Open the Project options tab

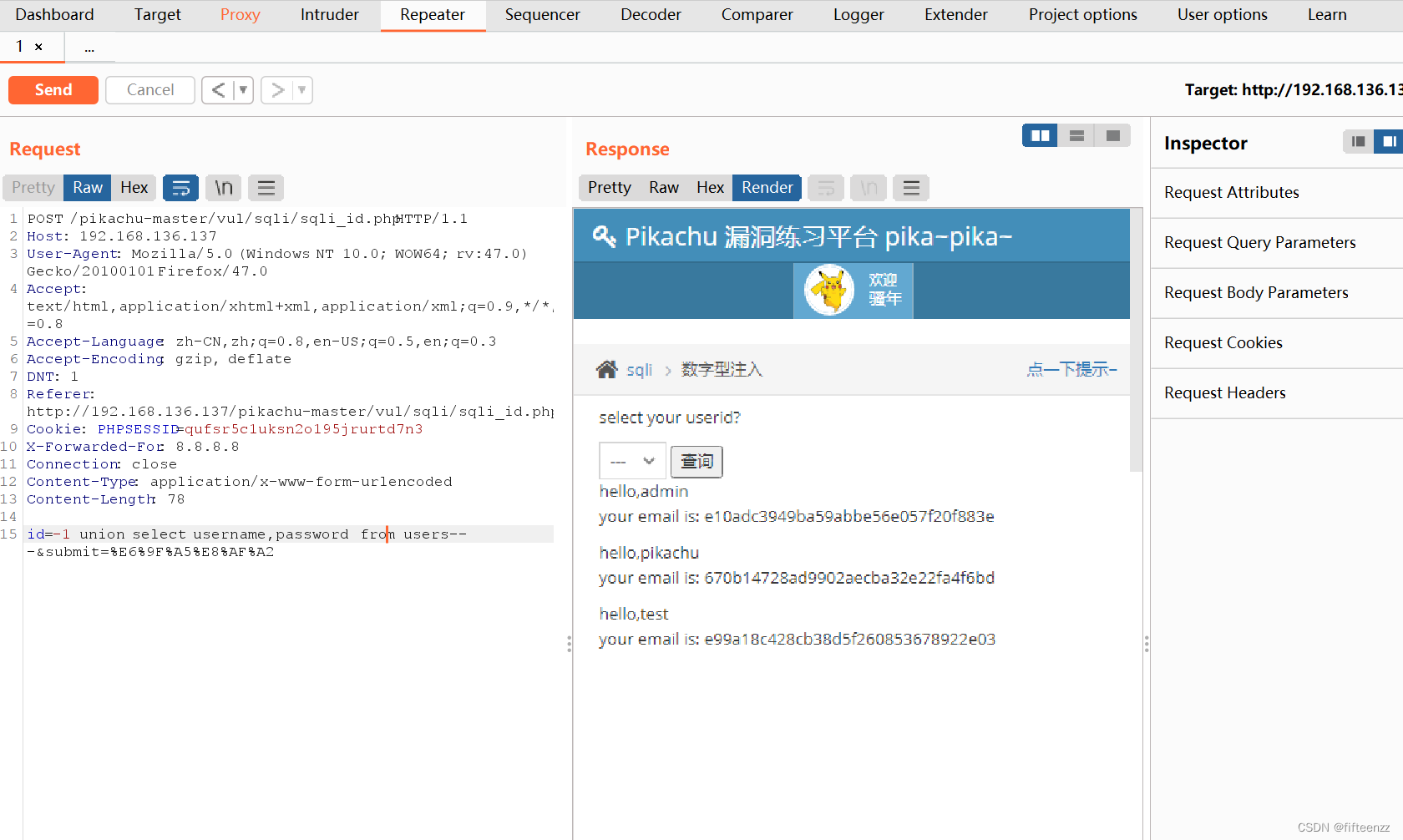click(1082, 15)
